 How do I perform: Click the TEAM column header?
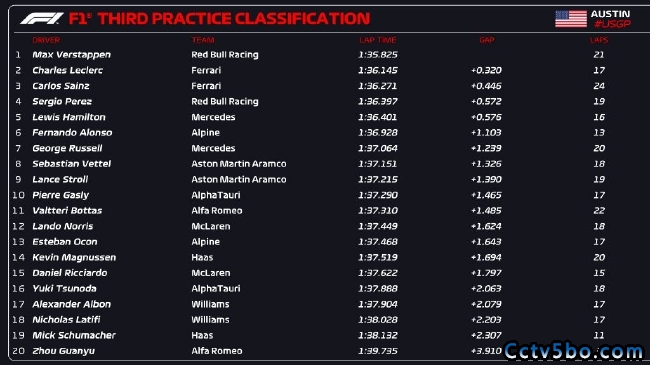pyautogui.click(x=203, y=40)
